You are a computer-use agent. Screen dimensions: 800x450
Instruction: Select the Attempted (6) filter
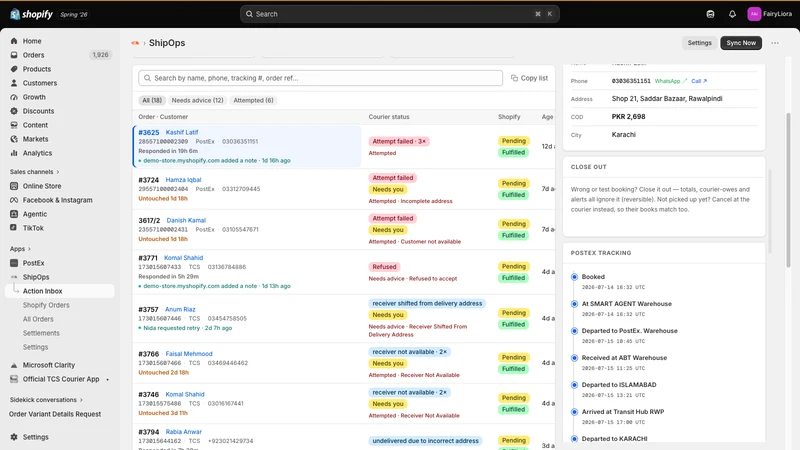tap(253, 101)
